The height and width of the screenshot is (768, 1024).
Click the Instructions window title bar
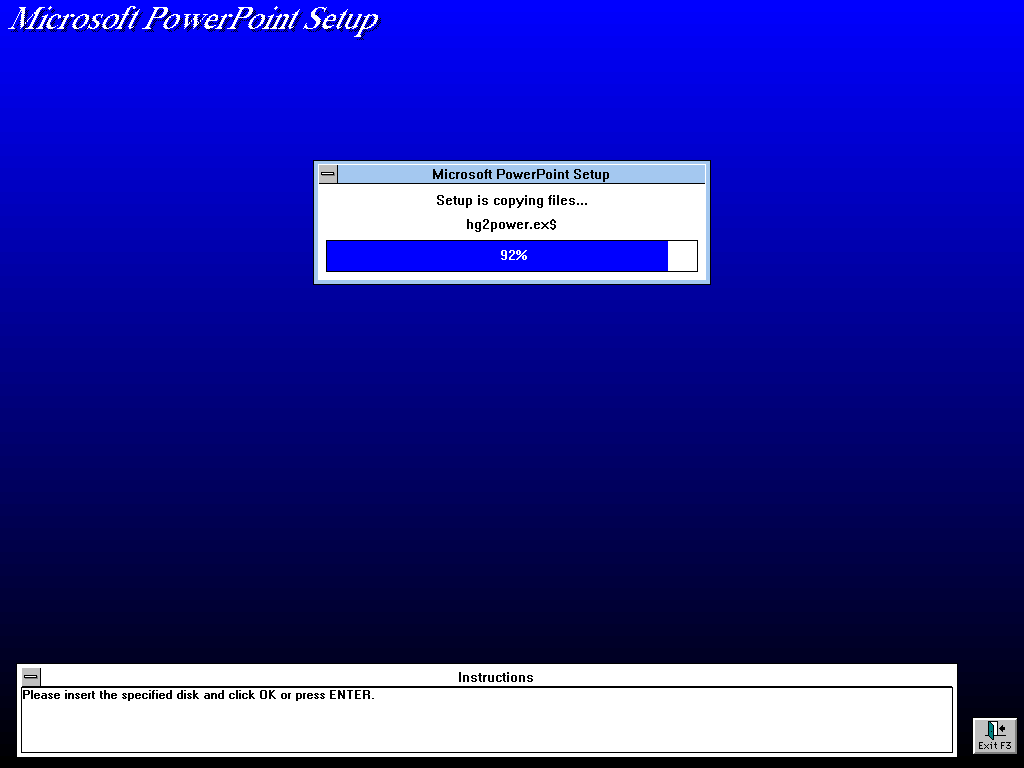click(496, 677)
